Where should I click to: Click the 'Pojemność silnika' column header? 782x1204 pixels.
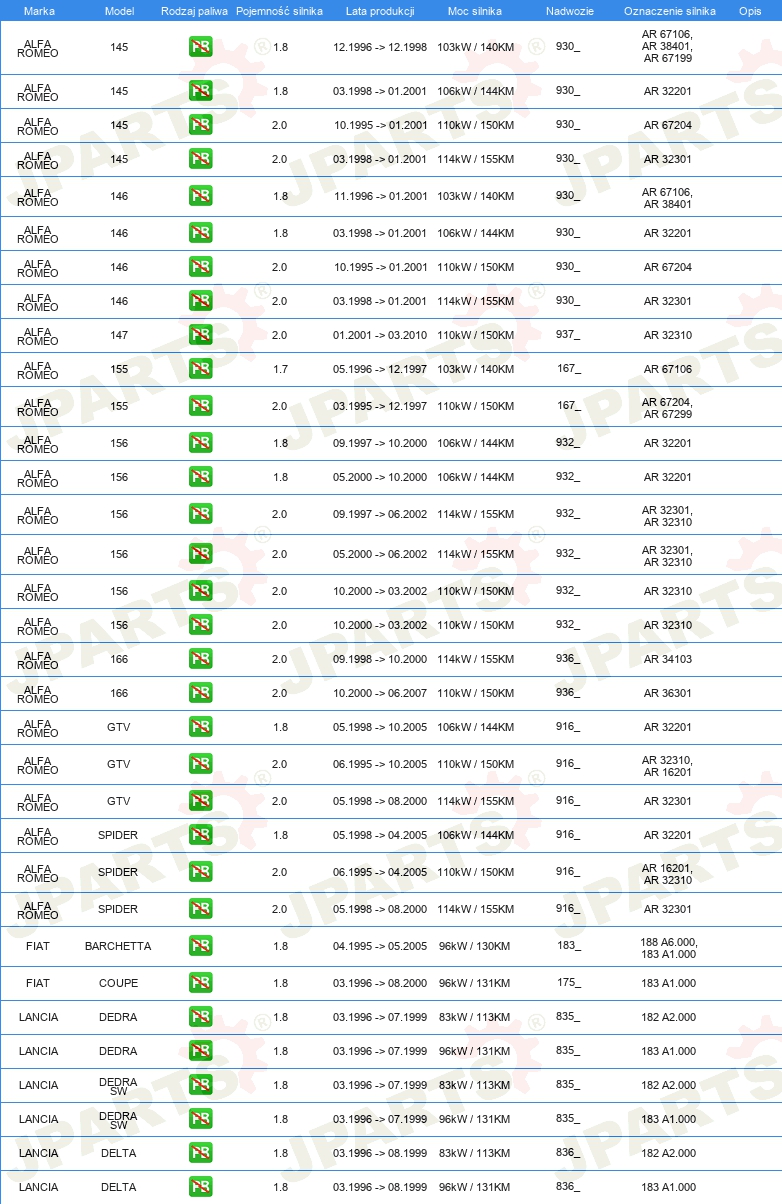tap(279, 11)
